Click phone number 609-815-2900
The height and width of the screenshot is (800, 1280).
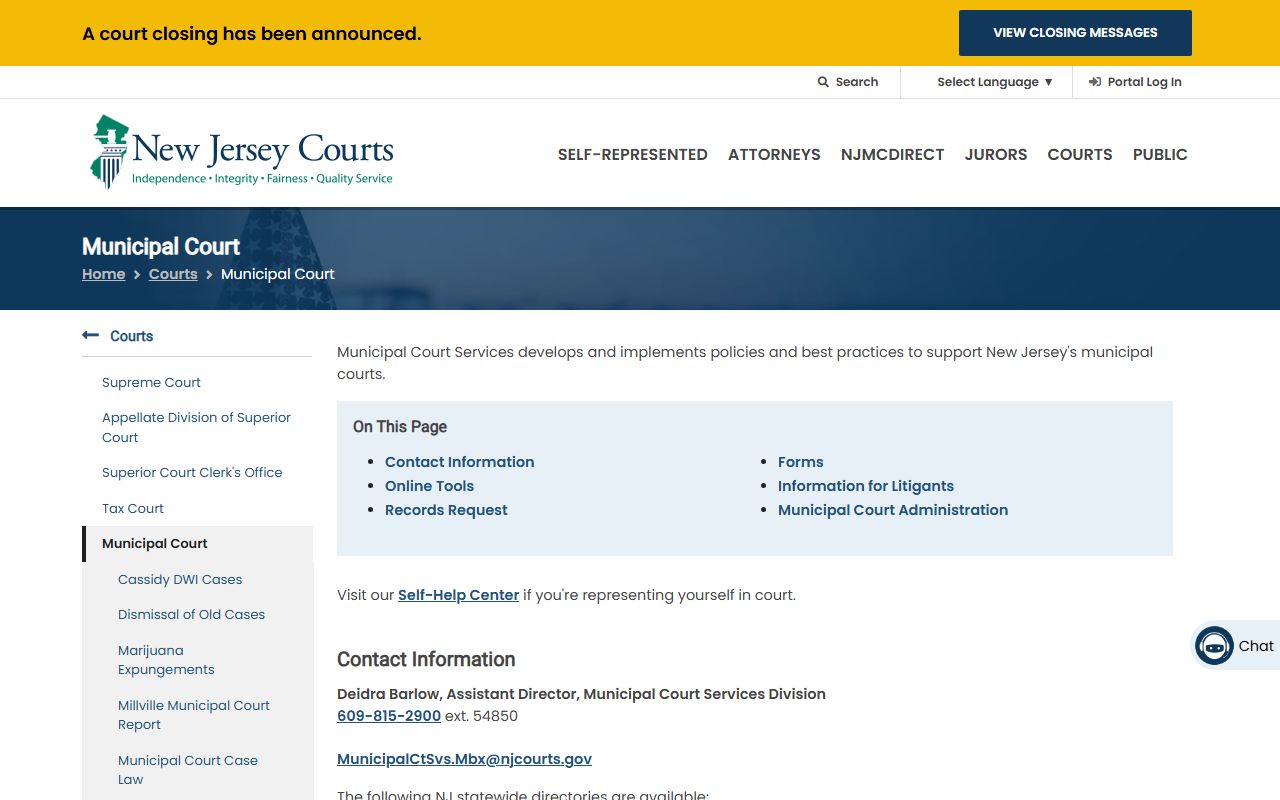pos(389,716)
